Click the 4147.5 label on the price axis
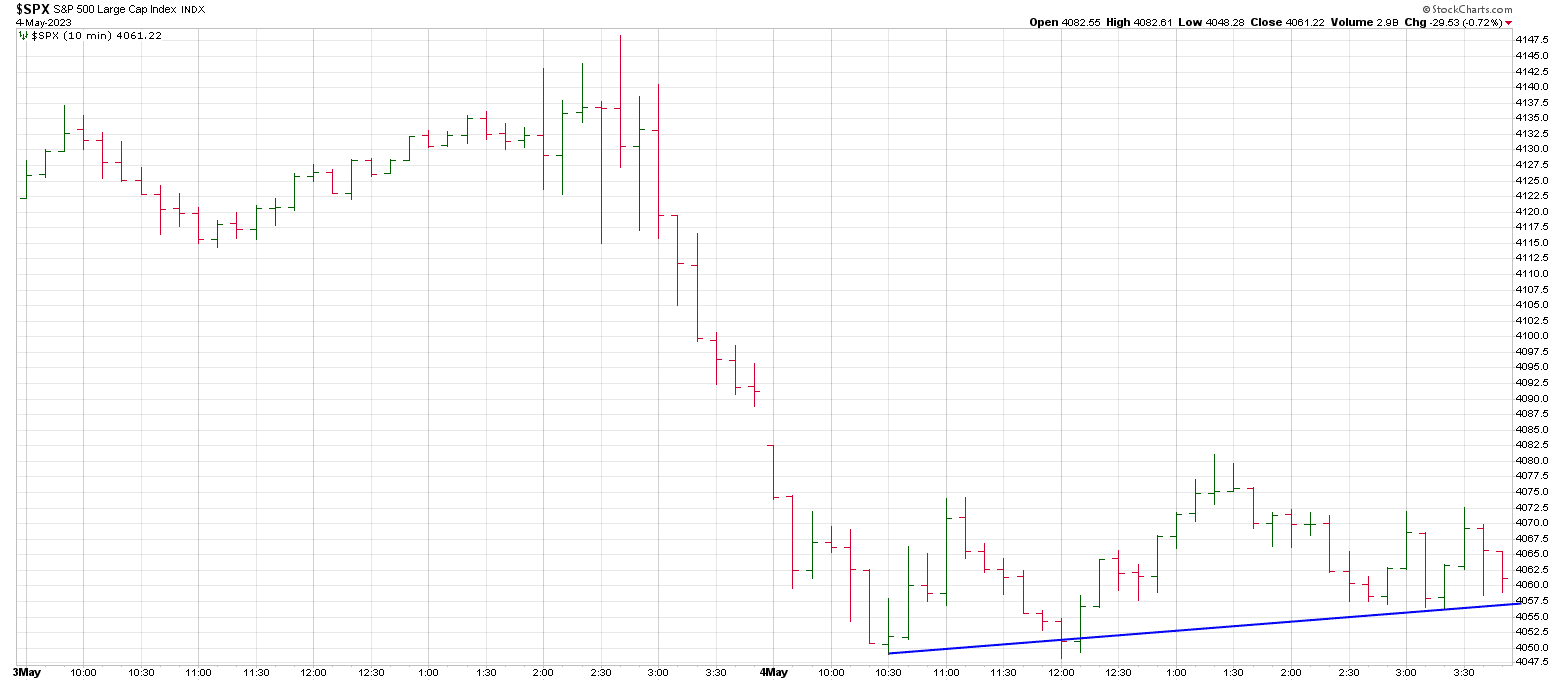The height and width of the screenshot is (681, 1565). 1532,40
